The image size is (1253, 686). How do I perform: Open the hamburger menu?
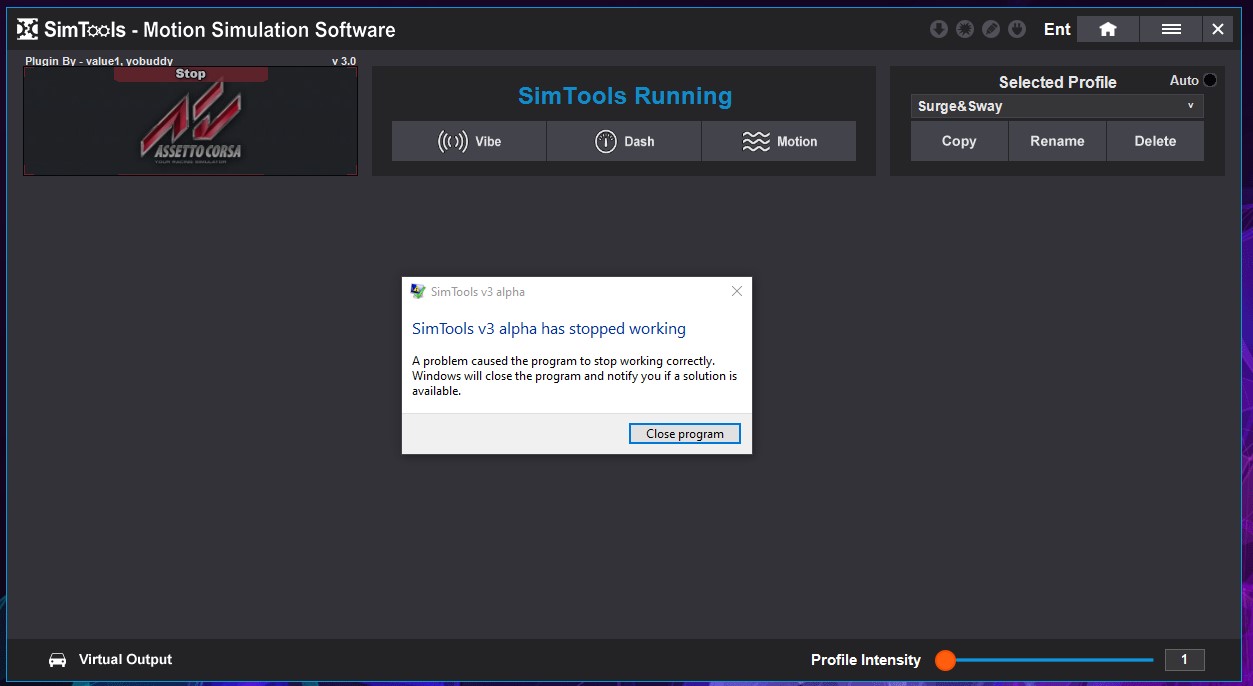tap(1171, 29)
